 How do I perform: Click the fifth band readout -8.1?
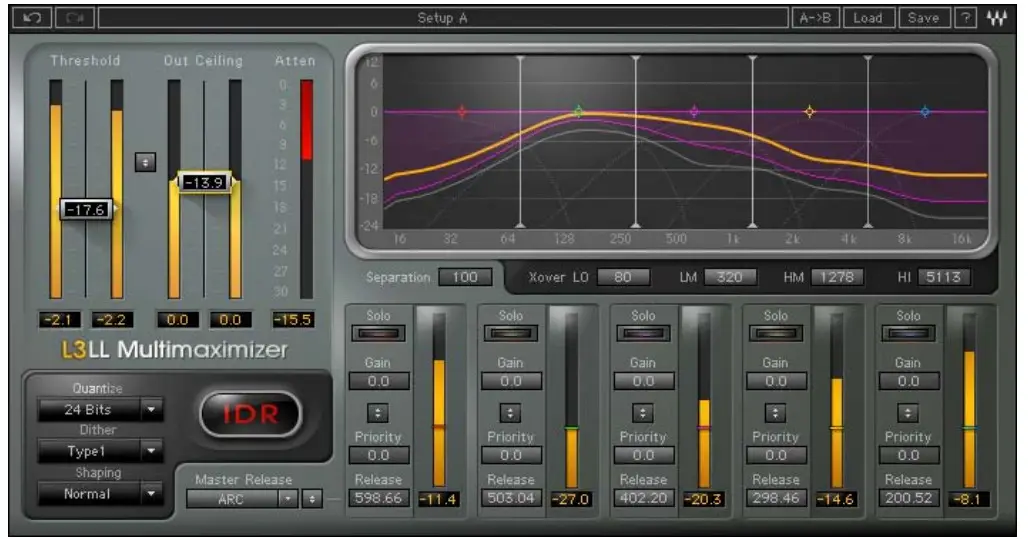click(x=968, y=499)
